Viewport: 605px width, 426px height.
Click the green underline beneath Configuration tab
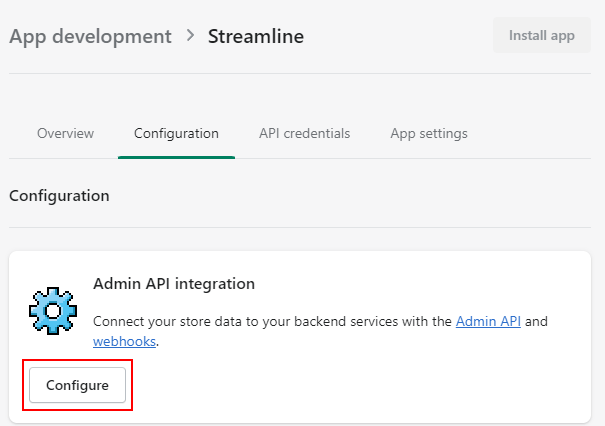(x=176, y=157)
